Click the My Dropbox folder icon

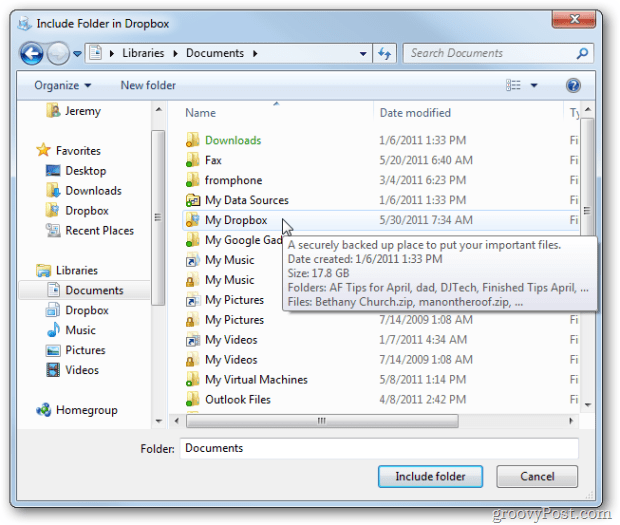[193, 220]
